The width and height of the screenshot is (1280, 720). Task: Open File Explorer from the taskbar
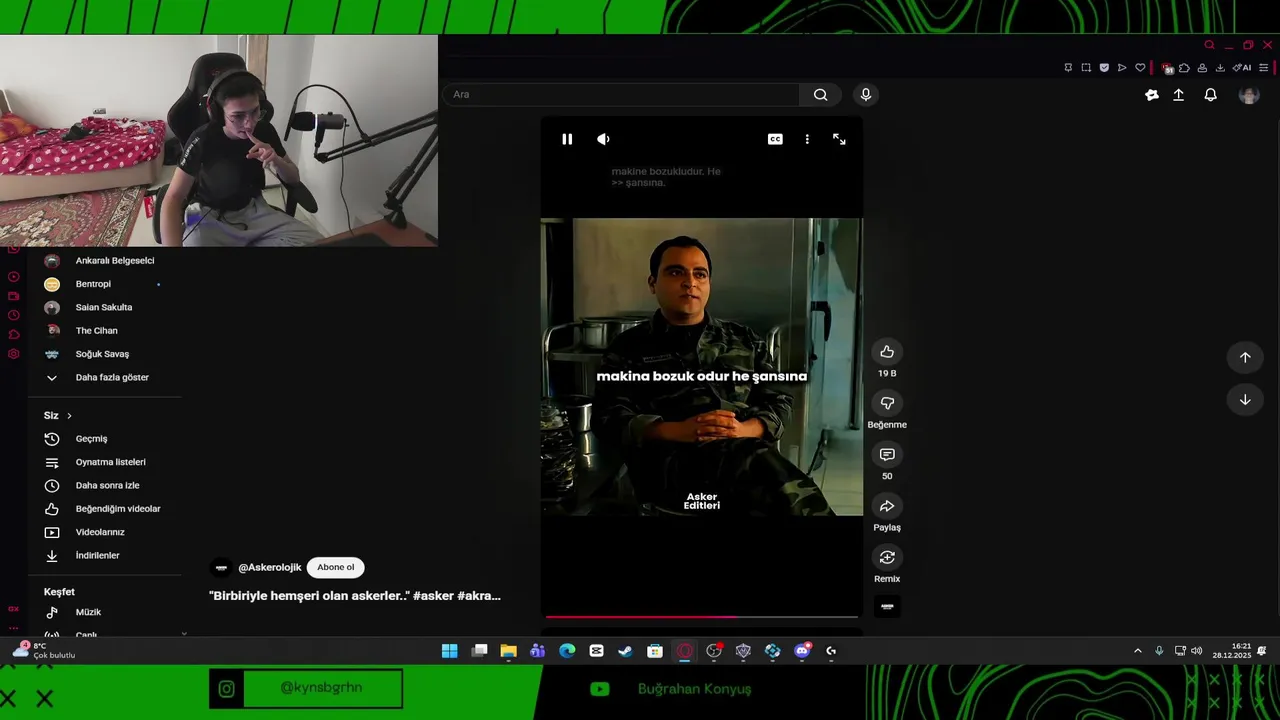508,651
